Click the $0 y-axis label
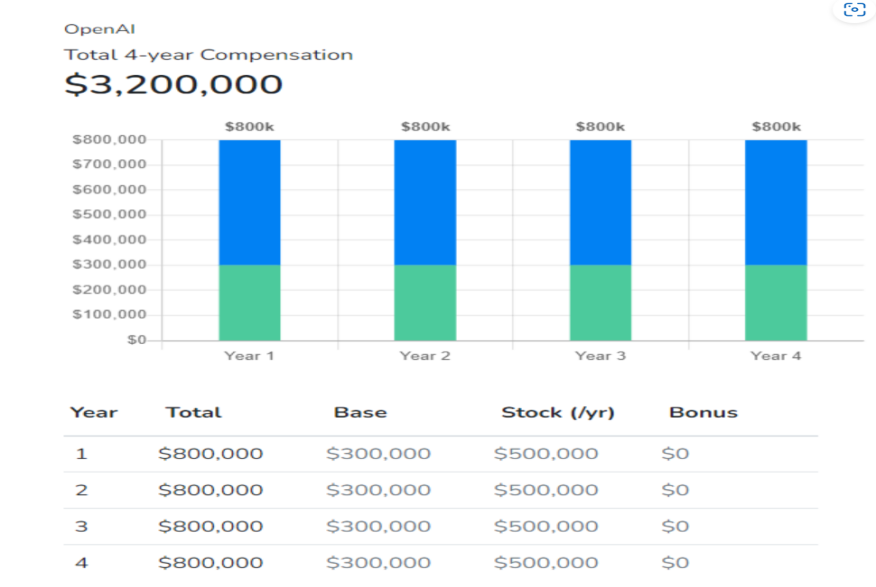The height and width of the screenshot is (587, 876). tap(137, 340)
